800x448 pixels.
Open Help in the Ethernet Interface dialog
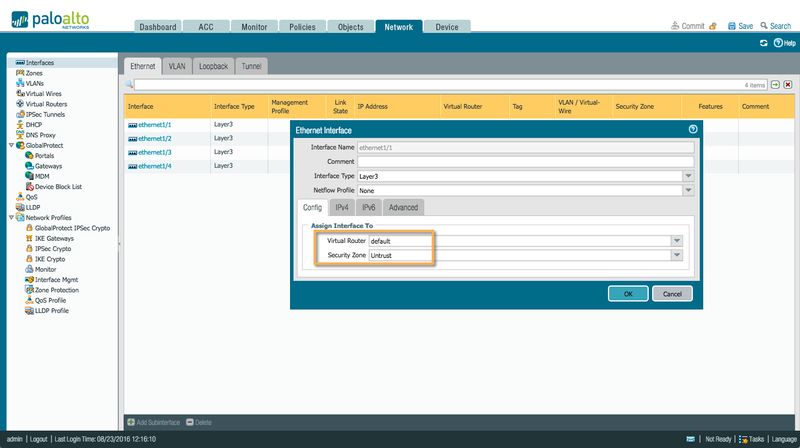(x=692, y=130)
